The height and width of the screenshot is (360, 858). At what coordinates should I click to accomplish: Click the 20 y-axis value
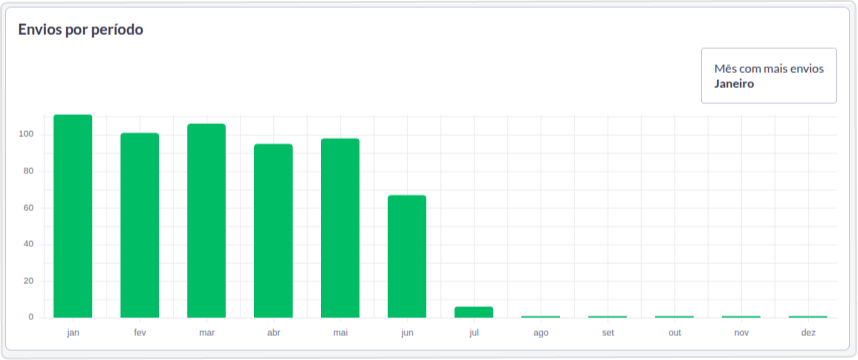[29, 281]
